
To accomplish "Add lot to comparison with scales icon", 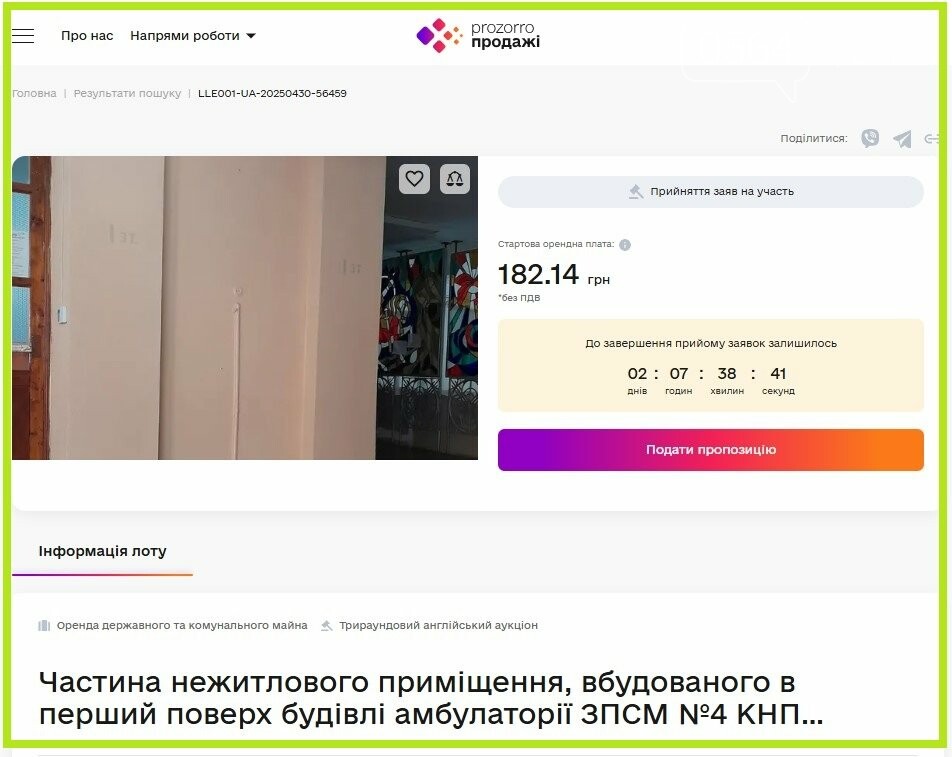I will [x=455, y=179].
